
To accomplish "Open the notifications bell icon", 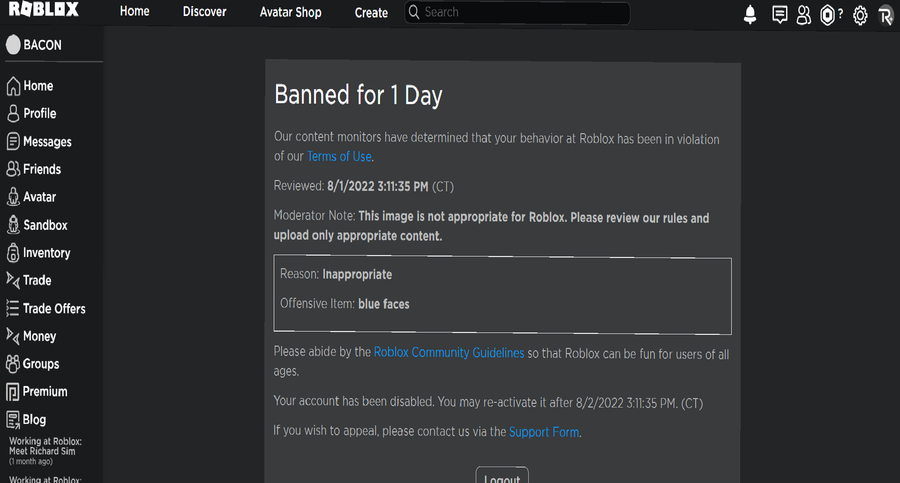I will (750, 14).
